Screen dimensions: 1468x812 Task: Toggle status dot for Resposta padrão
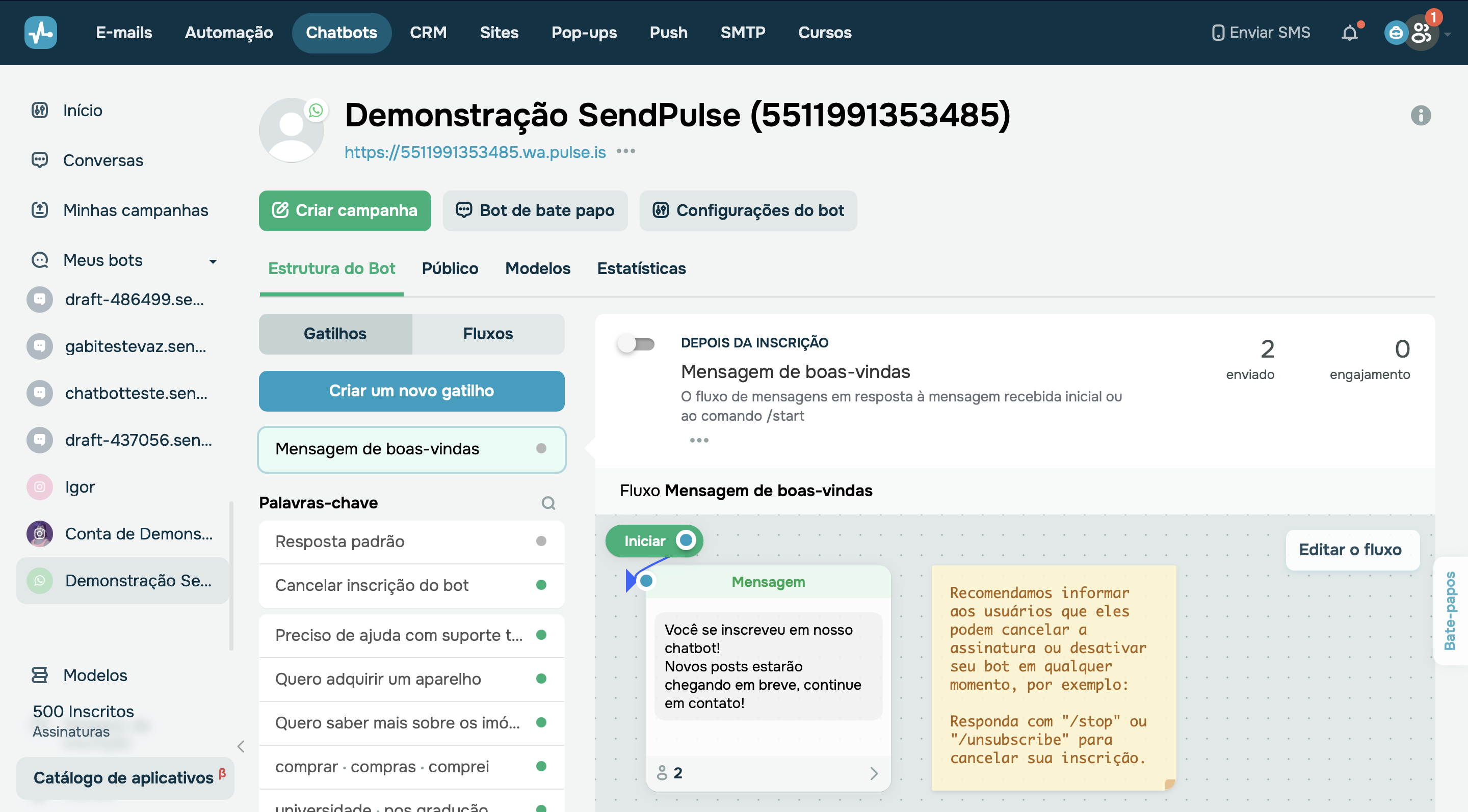[541, 541]
